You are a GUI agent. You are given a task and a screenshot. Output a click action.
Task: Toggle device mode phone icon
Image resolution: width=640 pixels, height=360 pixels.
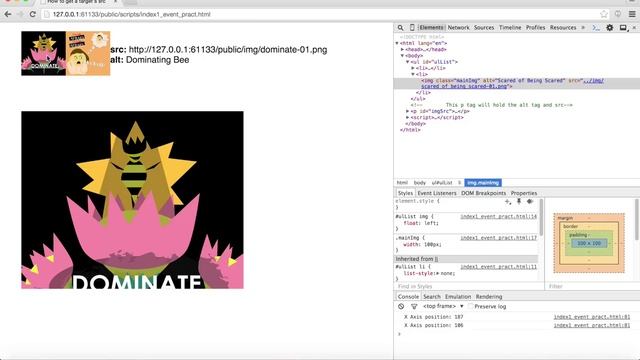click(x=412, y=27)
